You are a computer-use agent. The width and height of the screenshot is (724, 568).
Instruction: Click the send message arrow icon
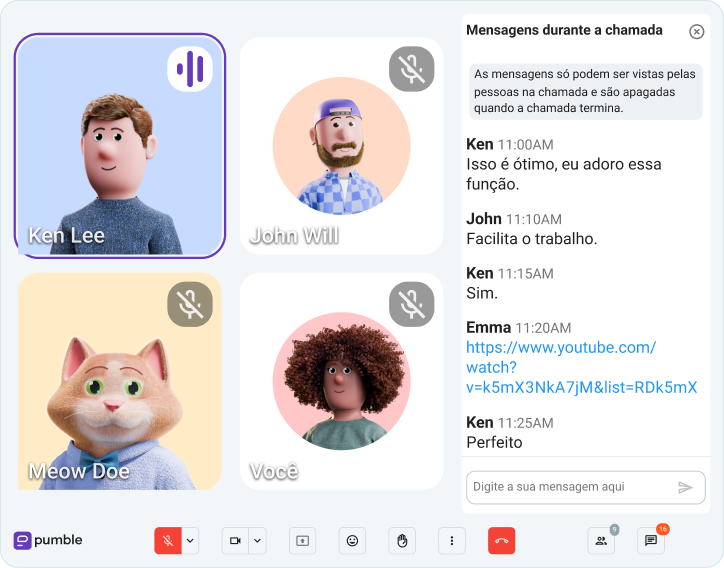tap(685, 487)
